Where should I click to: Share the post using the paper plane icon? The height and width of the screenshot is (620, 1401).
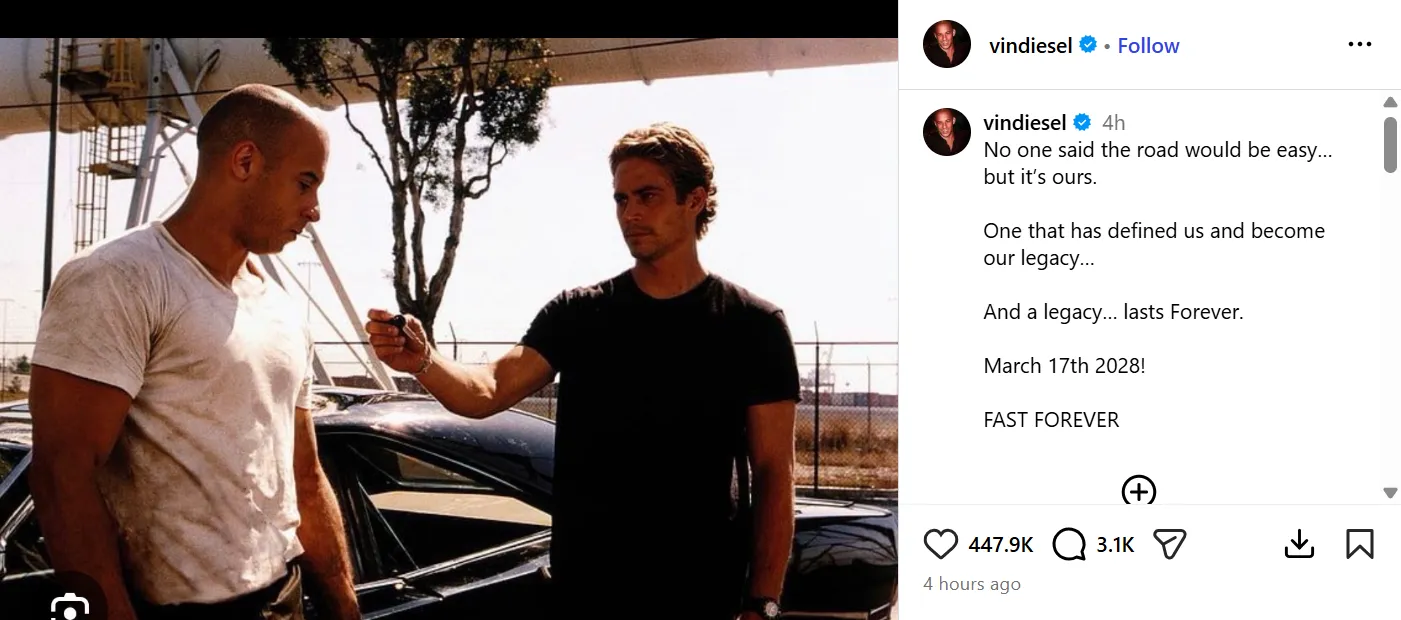[x=1169, y=544]
